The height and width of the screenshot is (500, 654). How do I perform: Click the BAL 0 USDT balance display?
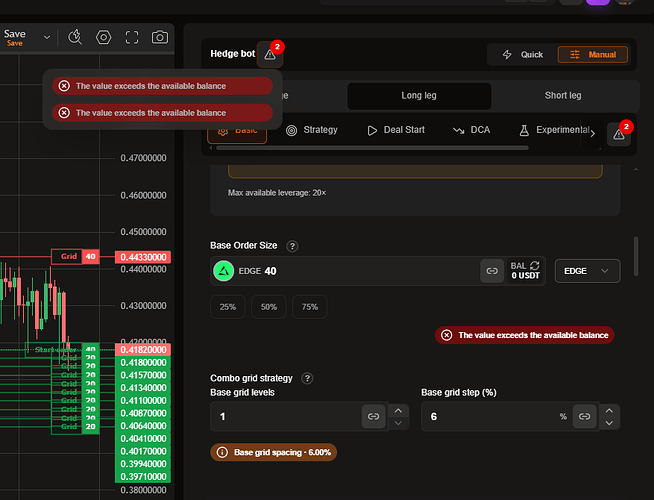525,271
